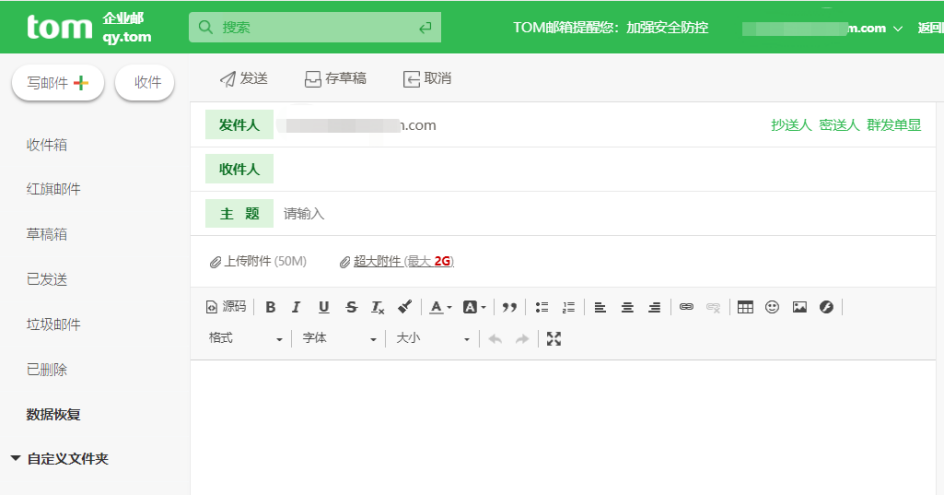Viewport: 944px width, 495px height.
Task: Open the 格式 format dropdown
Action: [245, 339]
